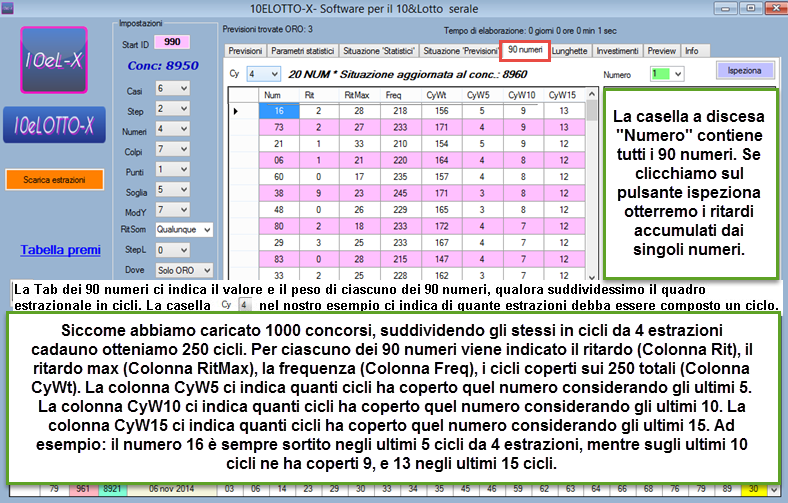Image resolution: width=788 pixels, height=503 pixels.
Task: Open the Preview tab
Action: pyautogui.click(x=661, y=51)
